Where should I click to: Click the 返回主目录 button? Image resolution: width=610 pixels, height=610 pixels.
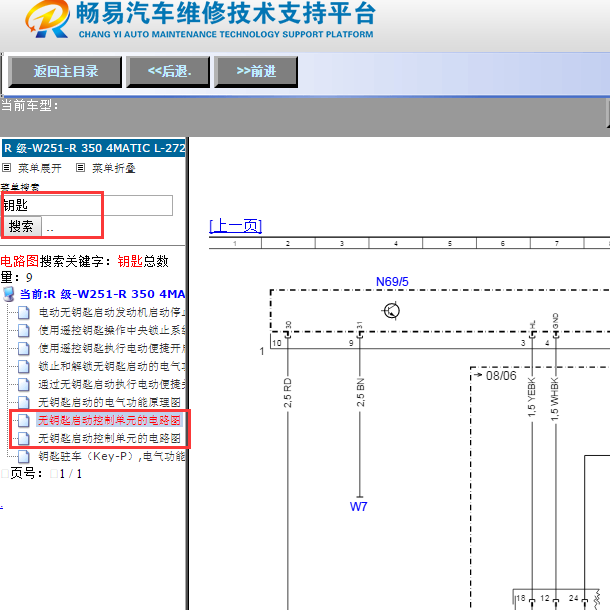[65, 72]
